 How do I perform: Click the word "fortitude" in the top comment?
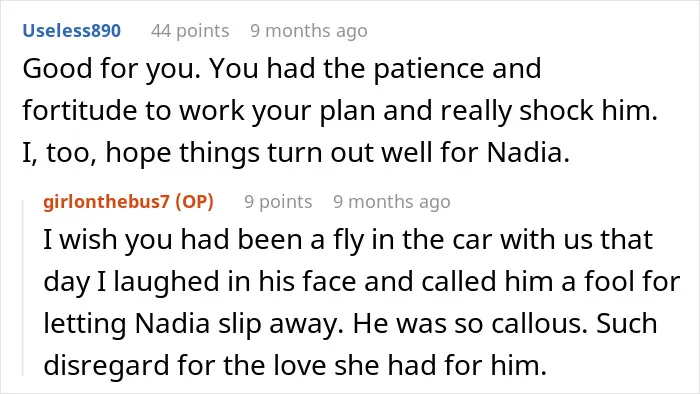(79, 111)
